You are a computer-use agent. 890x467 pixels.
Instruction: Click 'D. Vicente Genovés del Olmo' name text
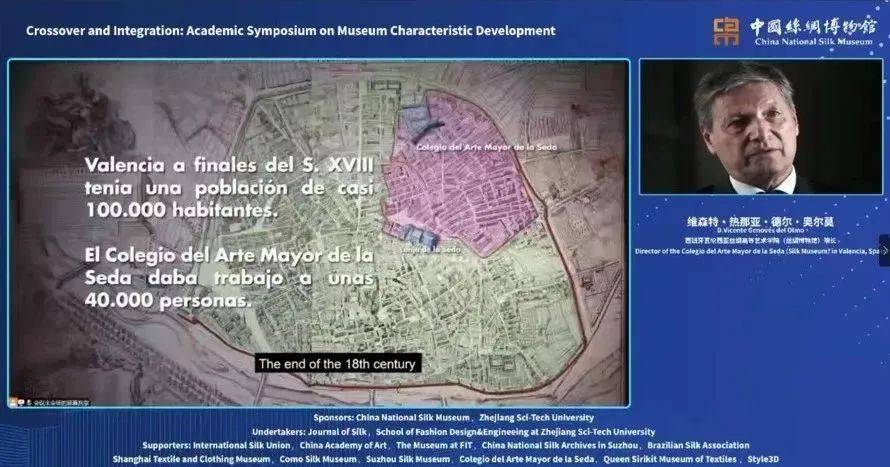761,230
